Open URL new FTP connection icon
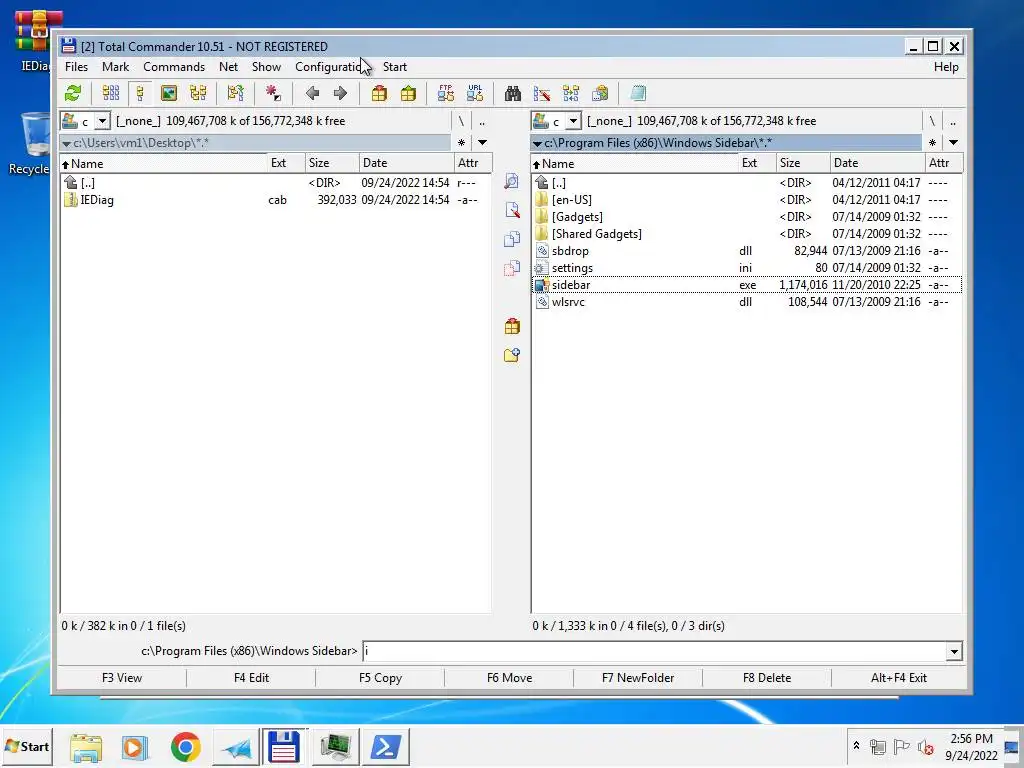1024x768 pixels. pos(475,93)
